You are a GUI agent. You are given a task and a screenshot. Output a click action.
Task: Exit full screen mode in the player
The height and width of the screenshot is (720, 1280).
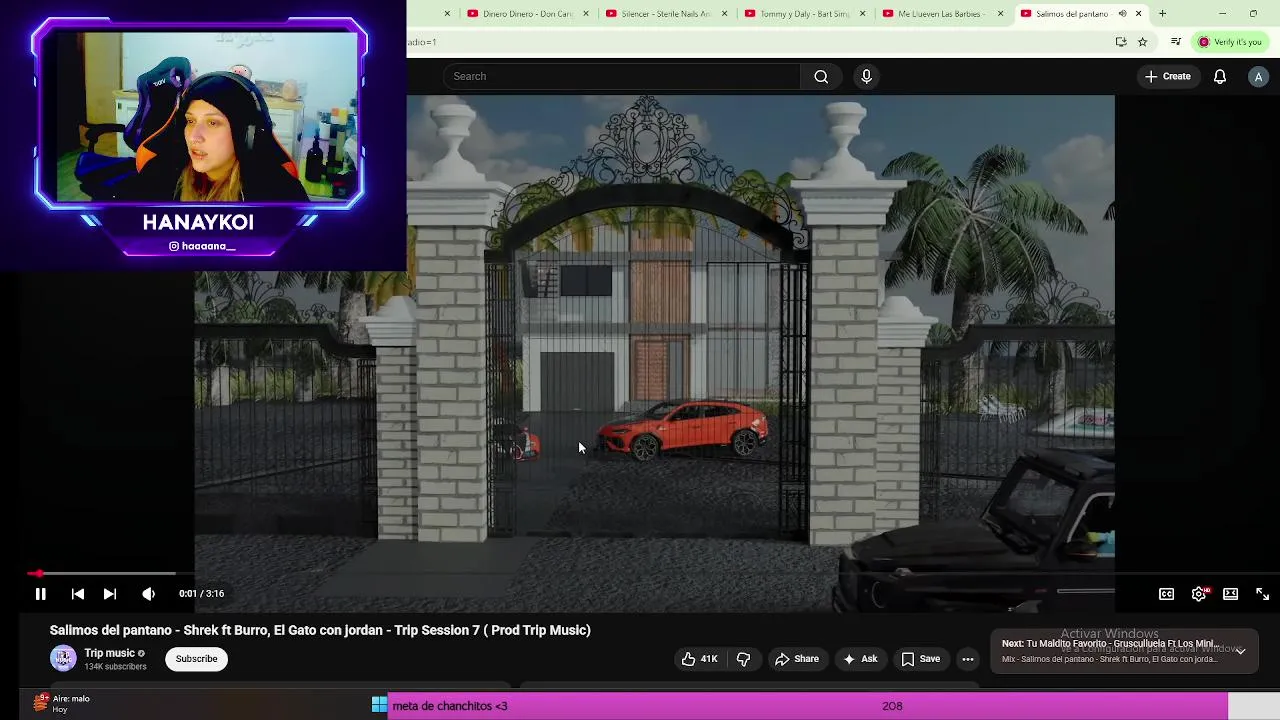coord(1263,594)
